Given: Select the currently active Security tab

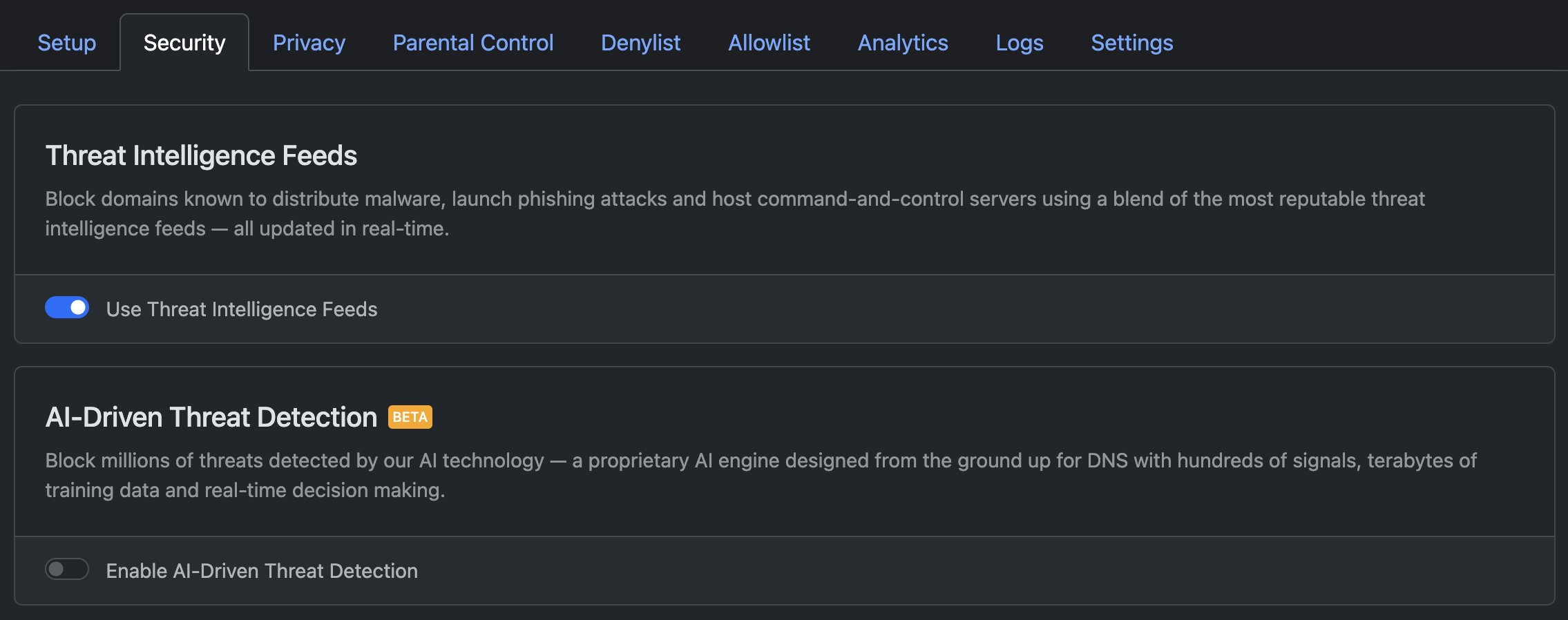Looking at the screenshot, I should tap(184, 42).
